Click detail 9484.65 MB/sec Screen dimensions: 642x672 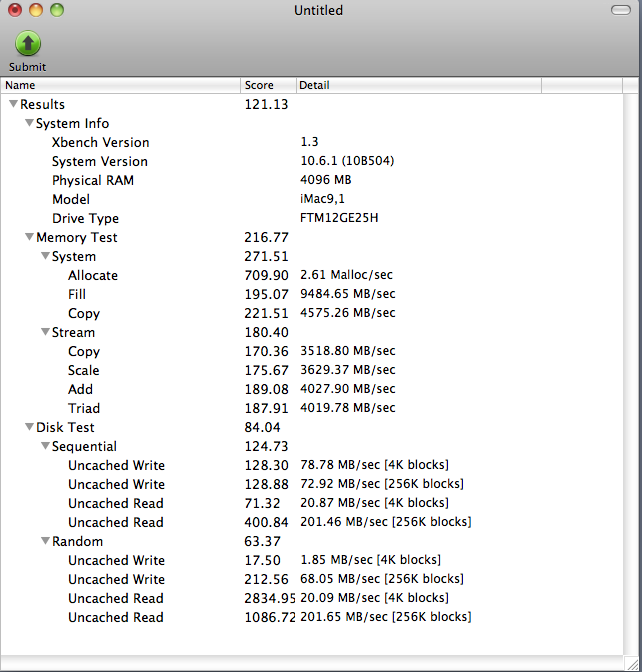pos(348,294)
